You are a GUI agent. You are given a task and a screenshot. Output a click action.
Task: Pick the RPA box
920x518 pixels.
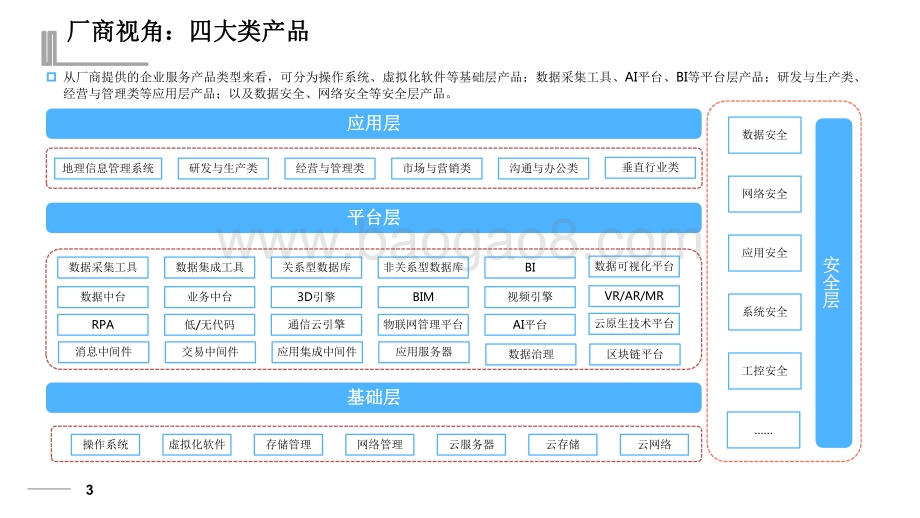[103, 324]
